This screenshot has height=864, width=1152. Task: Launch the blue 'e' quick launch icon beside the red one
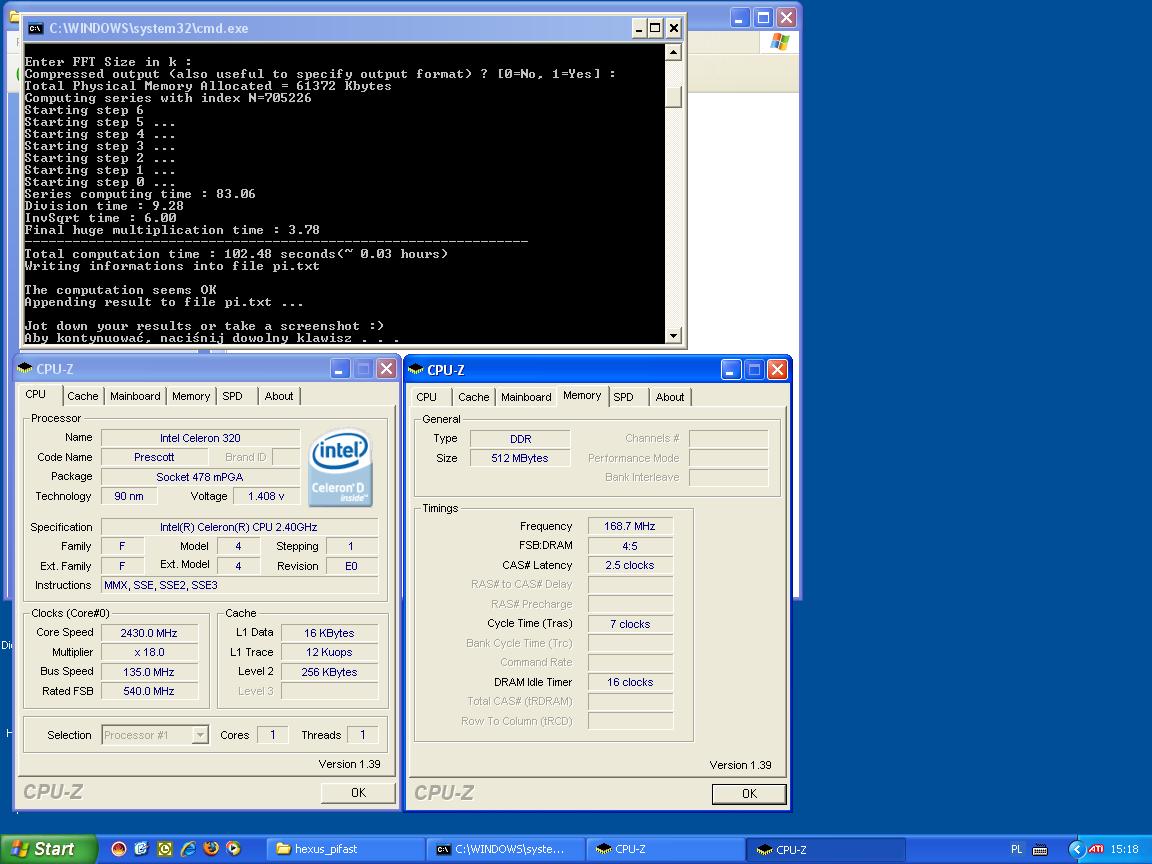coord(141,849)
